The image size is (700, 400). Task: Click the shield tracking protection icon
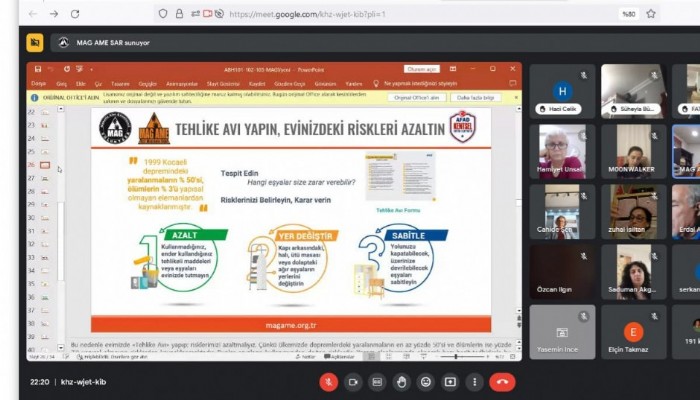click(x=163, y=14)
